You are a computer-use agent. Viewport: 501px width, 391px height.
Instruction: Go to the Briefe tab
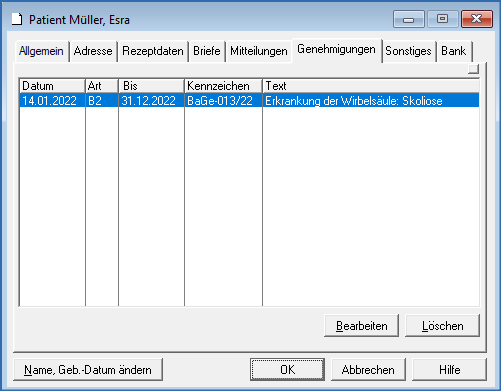pos(207,51)
